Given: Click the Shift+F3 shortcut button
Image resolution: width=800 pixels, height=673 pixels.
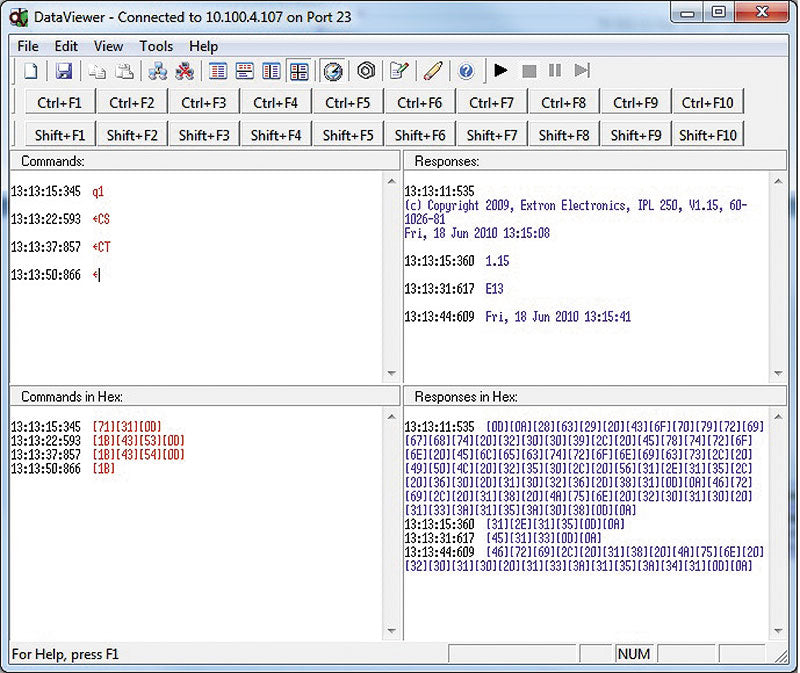Looking at the screenshot, I should (204, 135).
